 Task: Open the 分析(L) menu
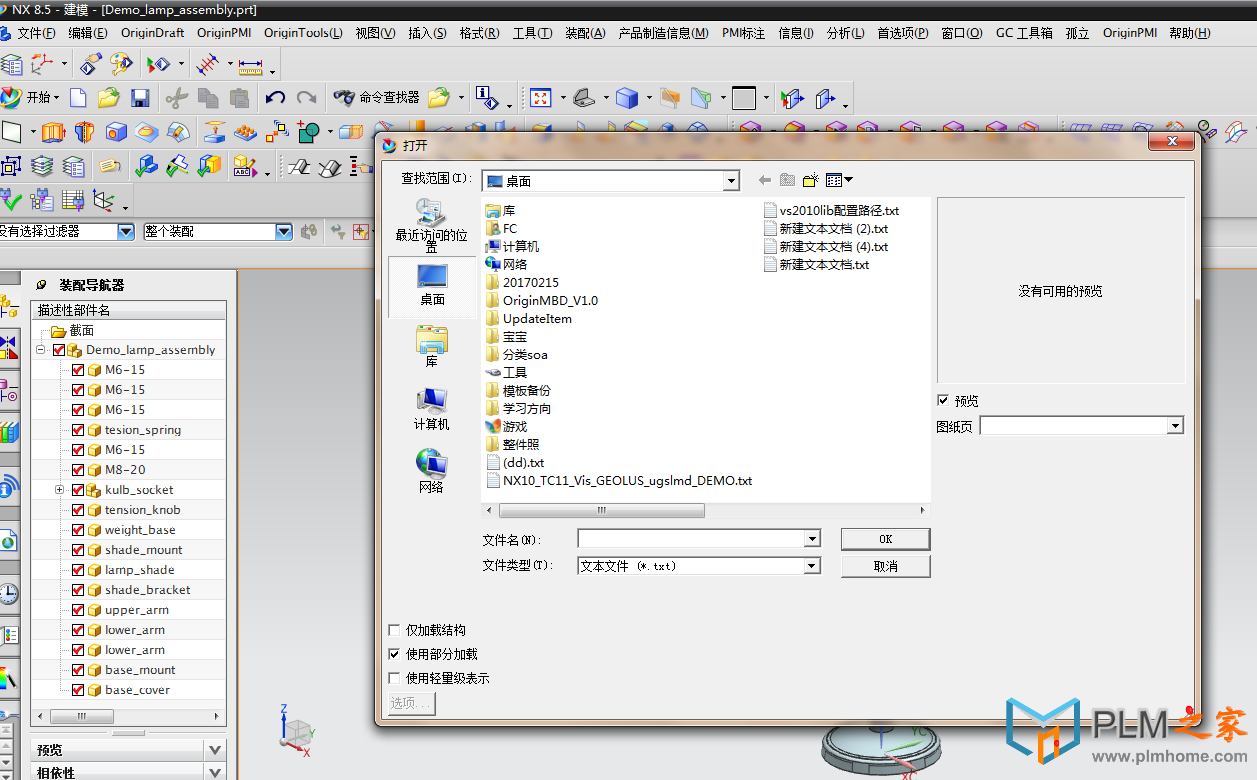(x=845, y=33)
